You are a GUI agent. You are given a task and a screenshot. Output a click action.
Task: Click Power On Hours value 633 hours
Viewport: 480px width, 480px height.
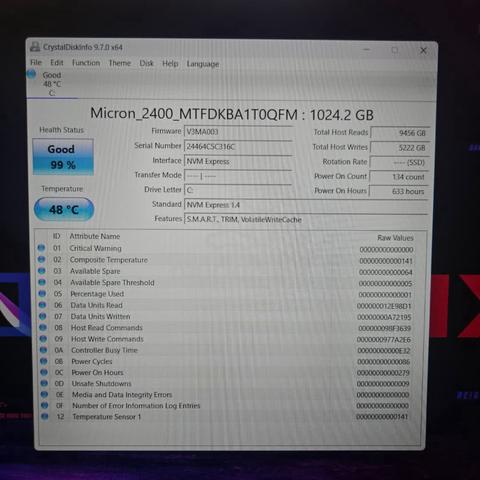pyautogui.click(x=399, y=191)
